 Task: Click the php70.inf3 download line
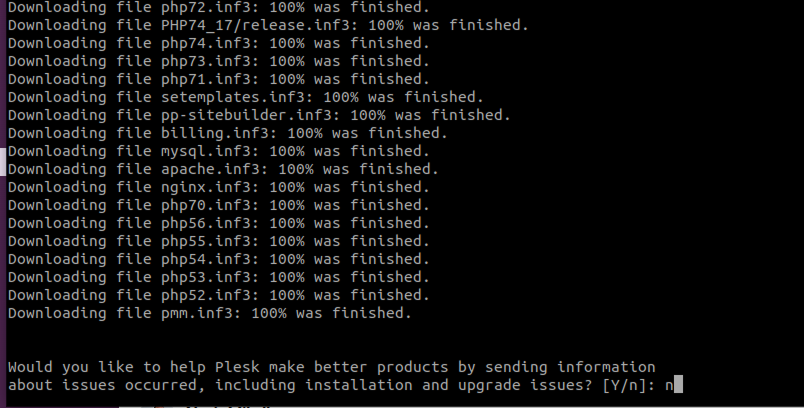click(218, 205)
